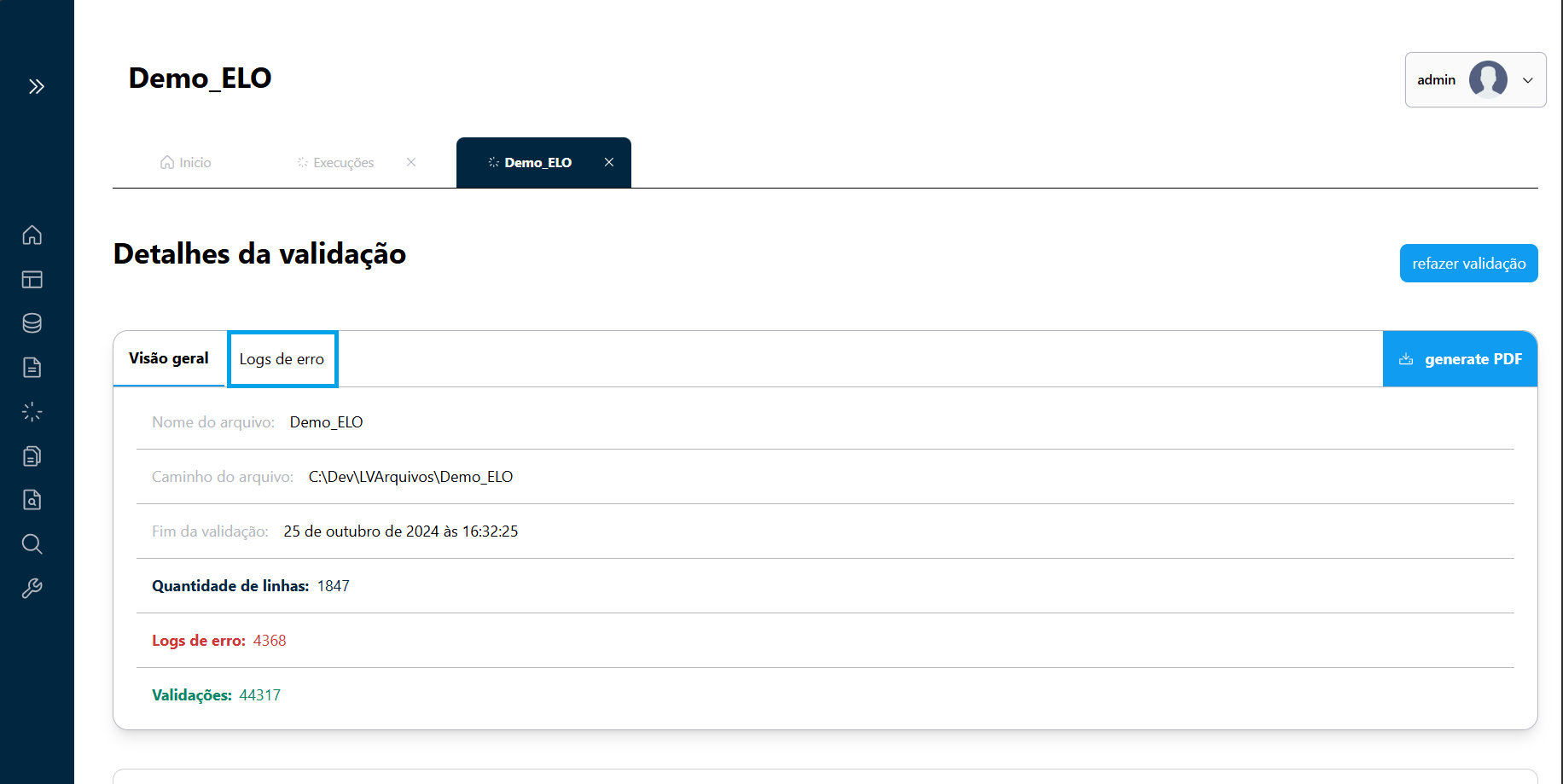Image resolution: width=1563 pixels, height=784 pixels.
Task: Close the Demo_ELO tab
Action: pyautogui.click(x=609, y=162)
